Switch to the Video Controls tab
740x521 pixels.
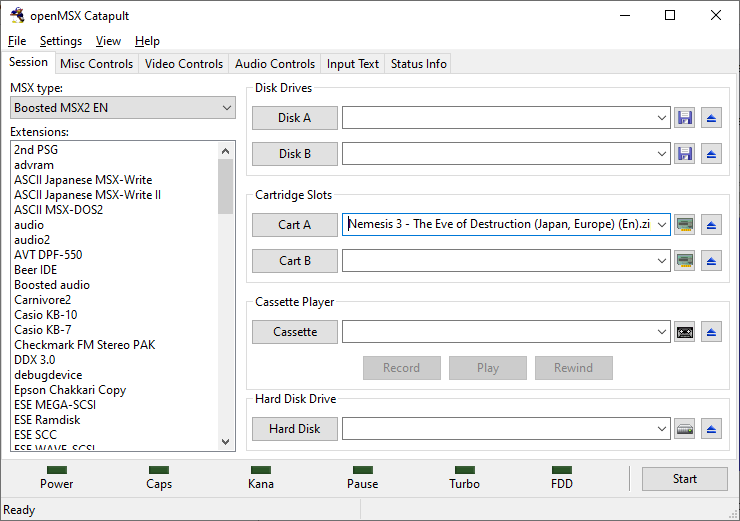(184, 64)
